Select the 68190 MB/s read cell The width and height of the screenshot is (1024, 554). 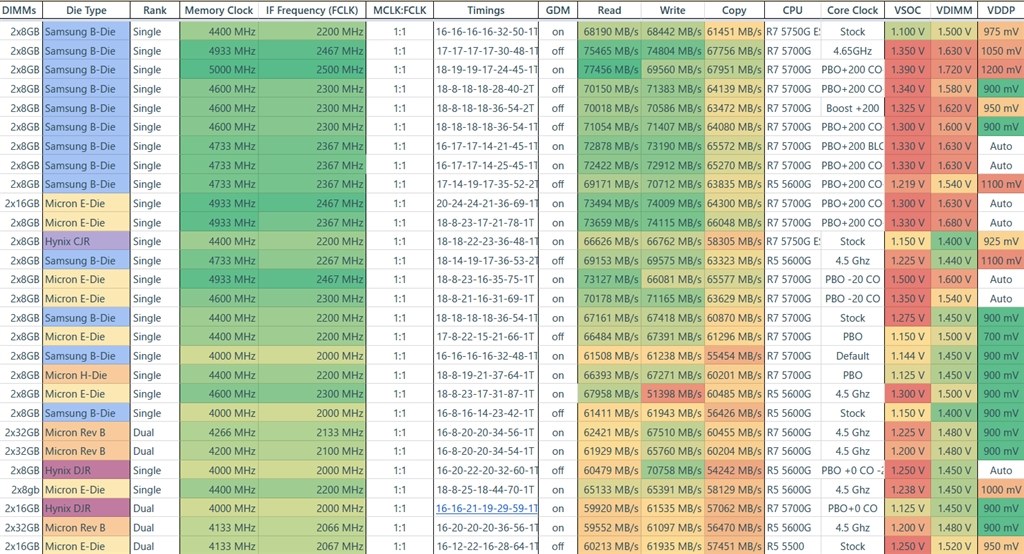pyautogui.click(x=609, y=31)
